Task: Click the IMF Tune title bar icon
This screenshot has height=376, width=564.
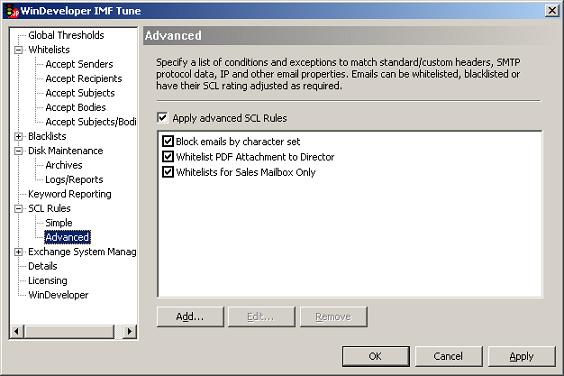Action: click(x=13, y=11)
